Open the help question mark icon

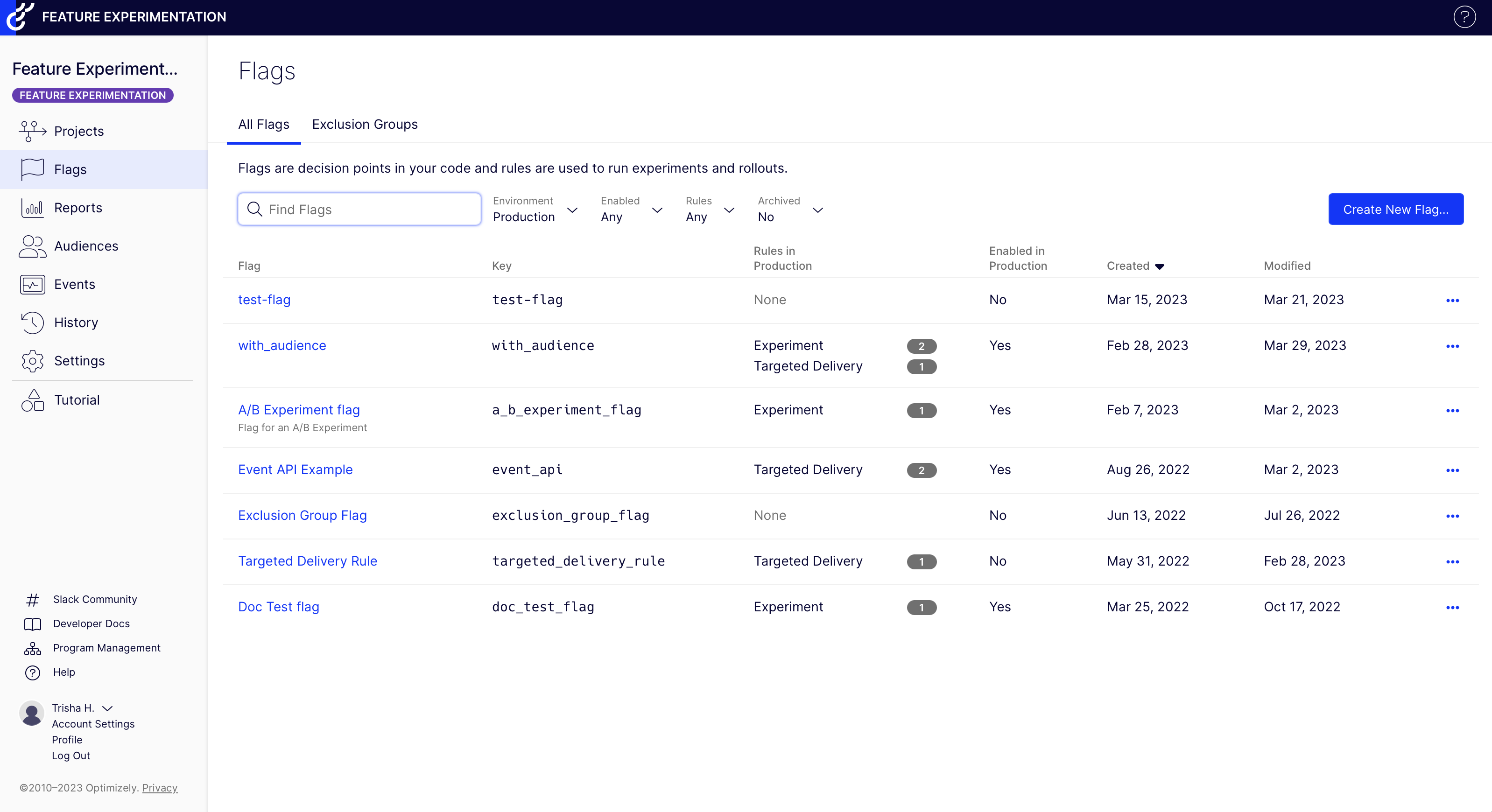[1464, 17]
